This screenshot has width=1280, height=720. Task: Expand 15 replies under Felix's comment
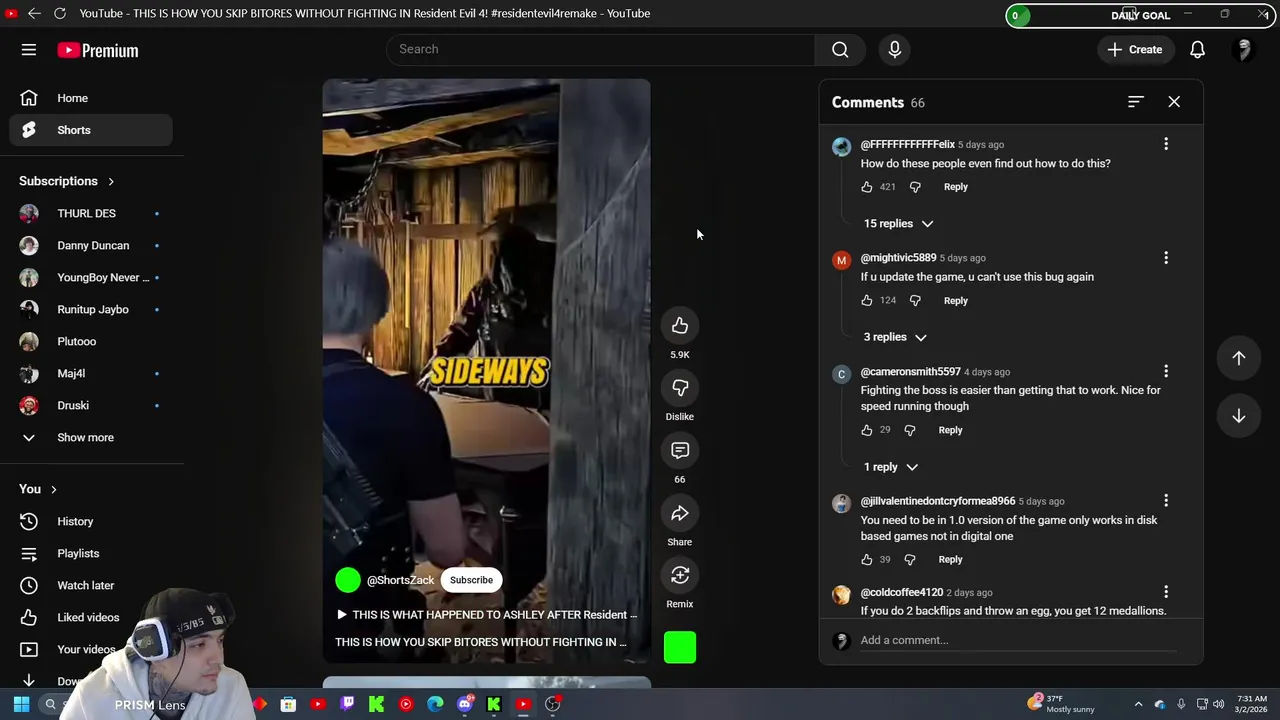pyautogui.click(x=898, y=224)
